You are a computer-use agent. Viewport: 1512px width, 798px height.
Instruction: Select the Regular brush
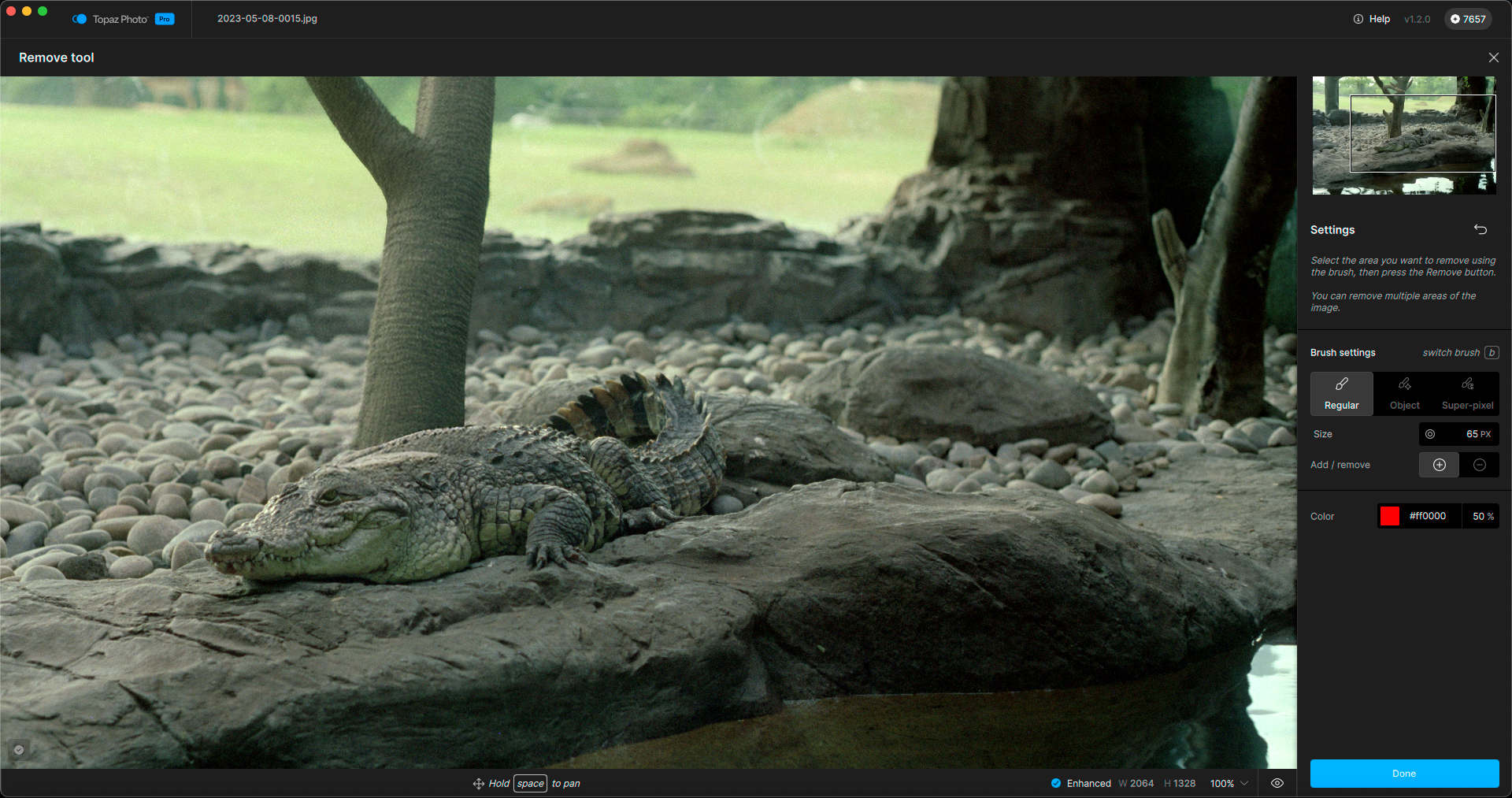[x=1341, y=393]
